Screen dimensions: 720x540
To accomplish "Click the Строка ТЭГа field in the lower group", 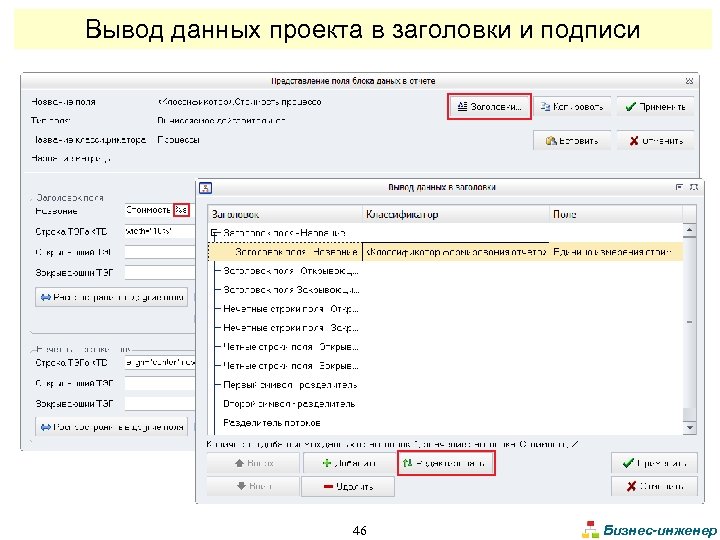I will pyautogui.click(x=159, y=362).
